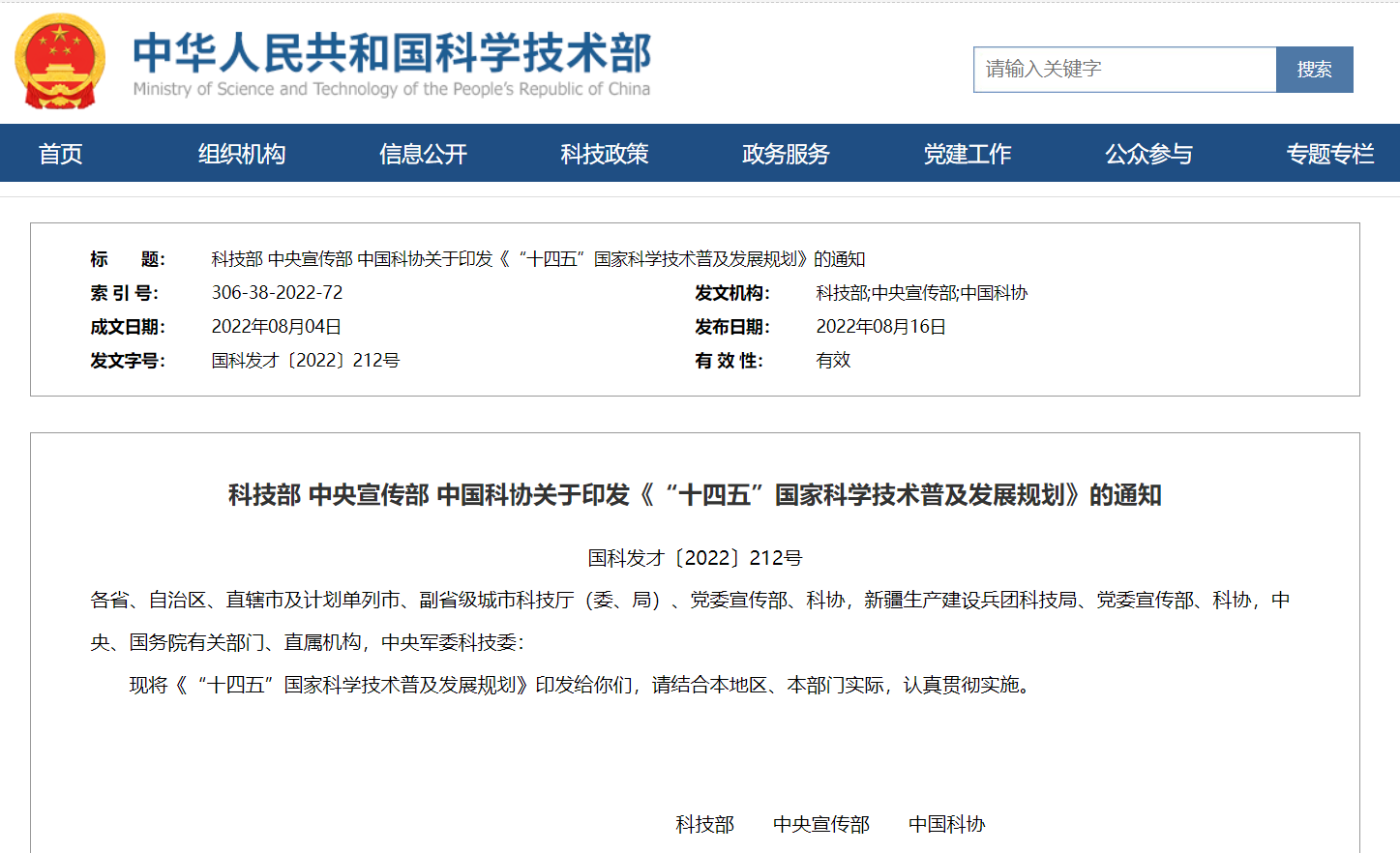The image size is (1400, 853).
Task: Click the Ministry of Science and Technology title banner
Action: point(392,64)
